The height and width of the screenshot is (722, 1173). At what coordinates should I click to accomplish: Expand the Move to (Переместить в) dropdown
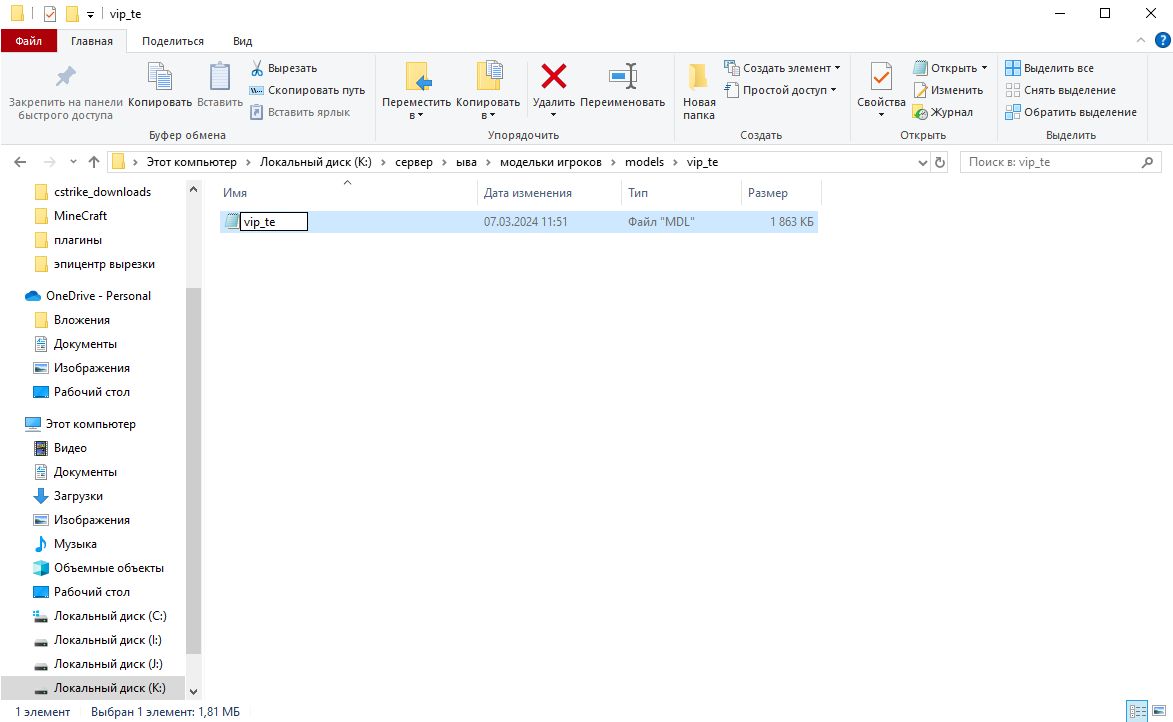[417, 115]
